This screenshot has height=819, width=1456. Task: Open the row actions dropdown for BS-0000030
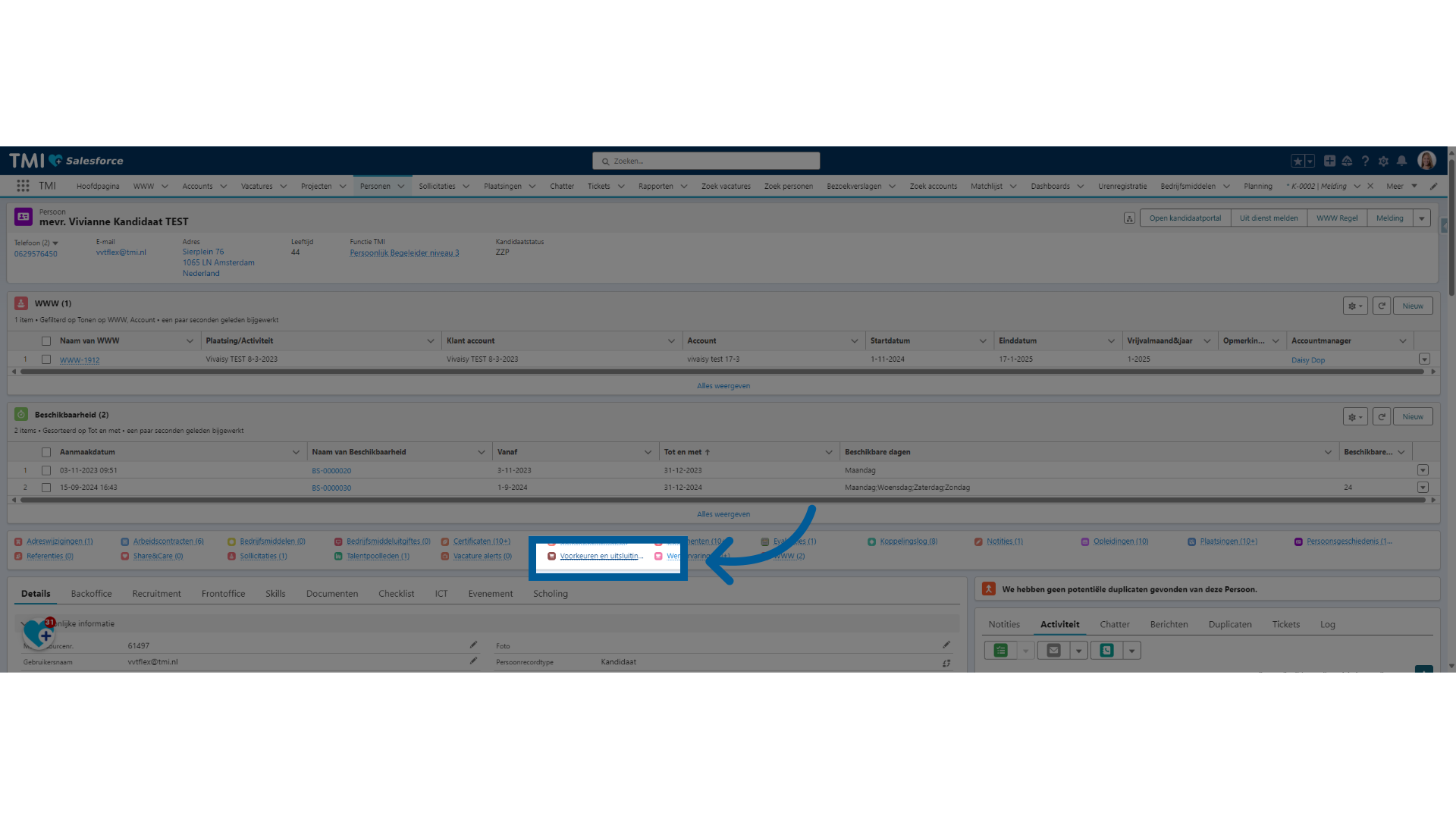pos(1423,488)
